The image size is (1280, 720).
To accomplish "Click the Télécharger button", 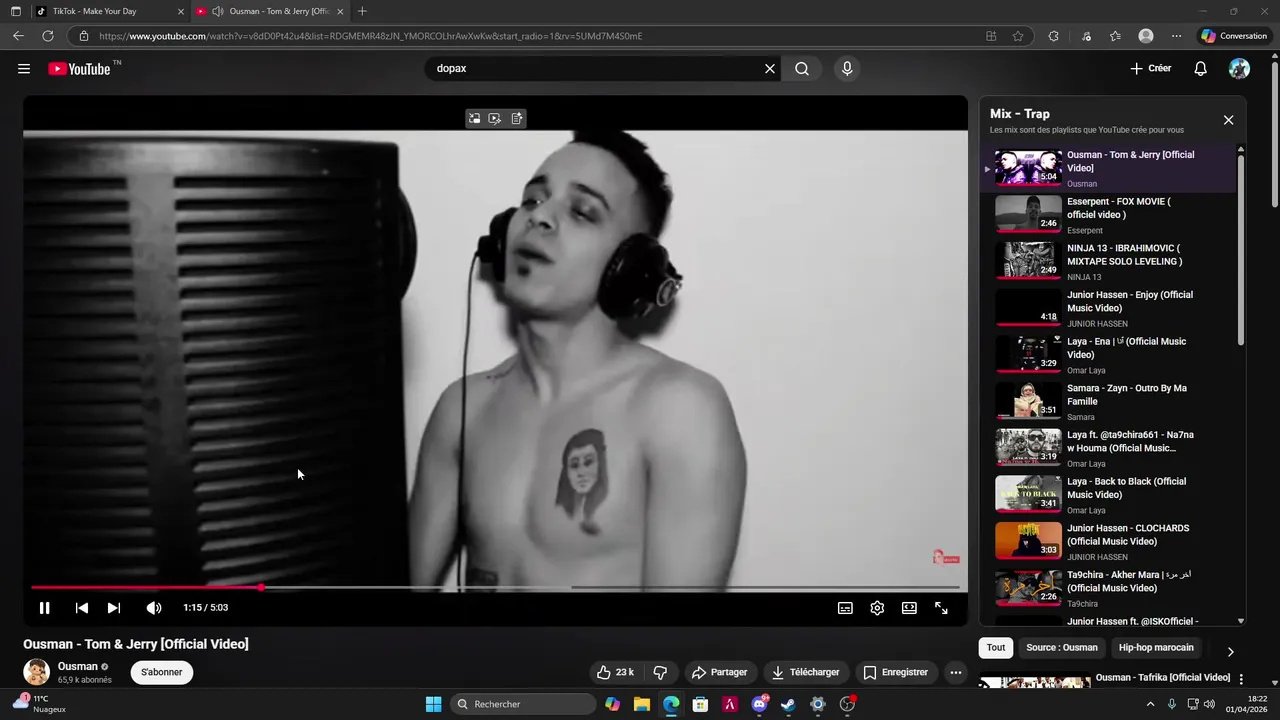I will 805,672.
